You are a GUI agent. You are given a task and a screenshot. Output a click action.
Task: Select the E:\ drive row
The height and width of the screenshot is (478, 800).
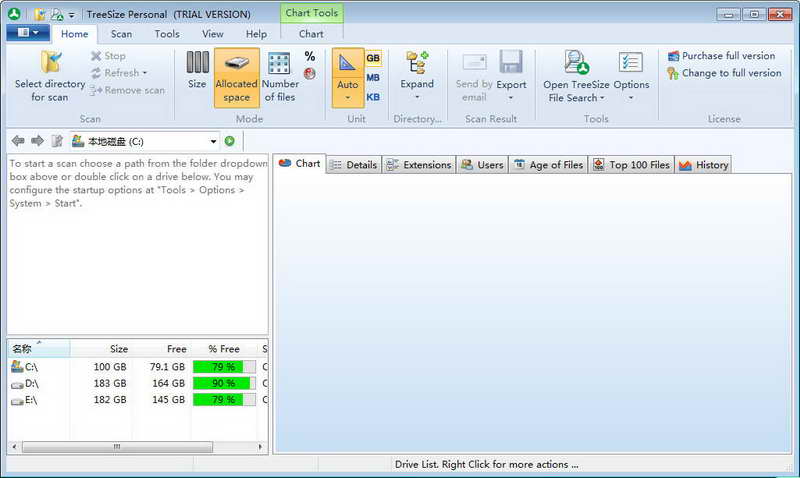[137, 399]
